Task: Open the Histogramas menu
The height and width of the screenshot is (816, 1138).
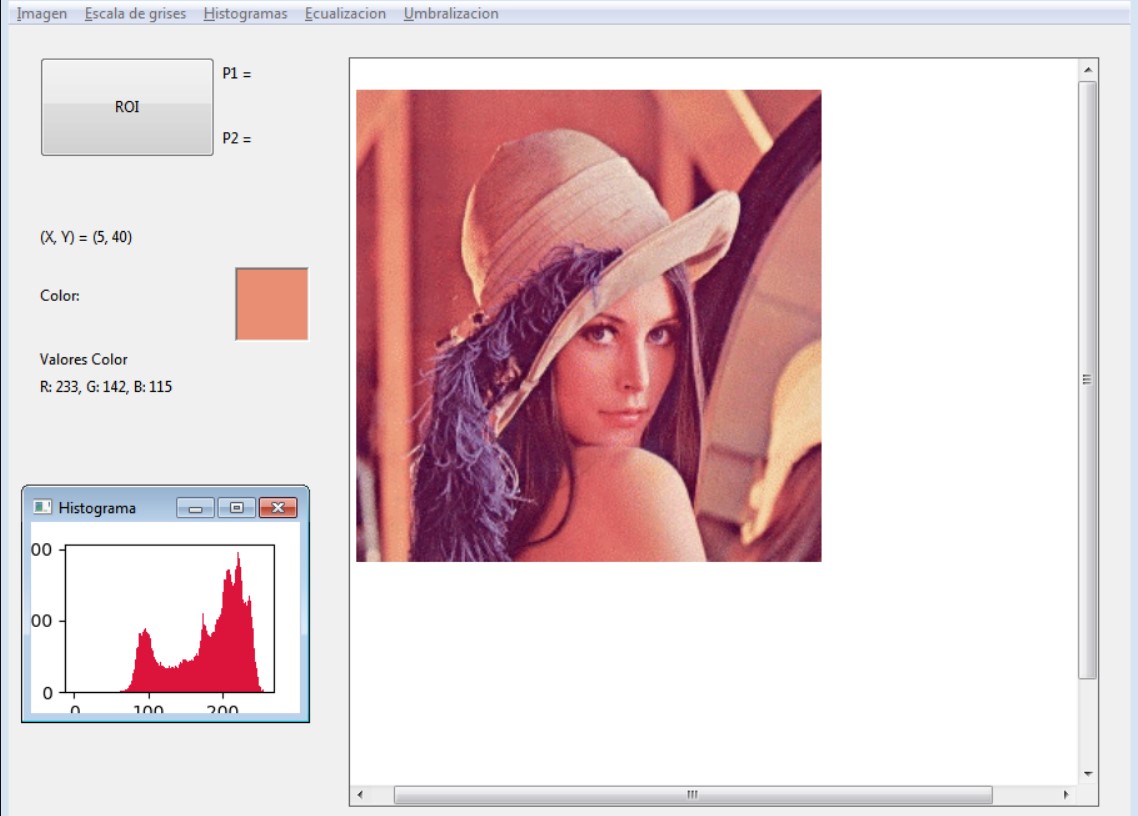Action: 245,14
